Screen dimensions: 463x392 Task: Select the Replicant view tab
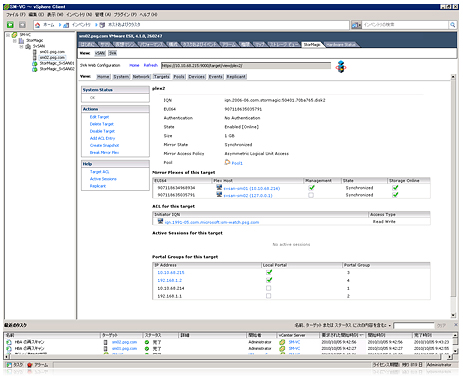click(x=236, y=77)
